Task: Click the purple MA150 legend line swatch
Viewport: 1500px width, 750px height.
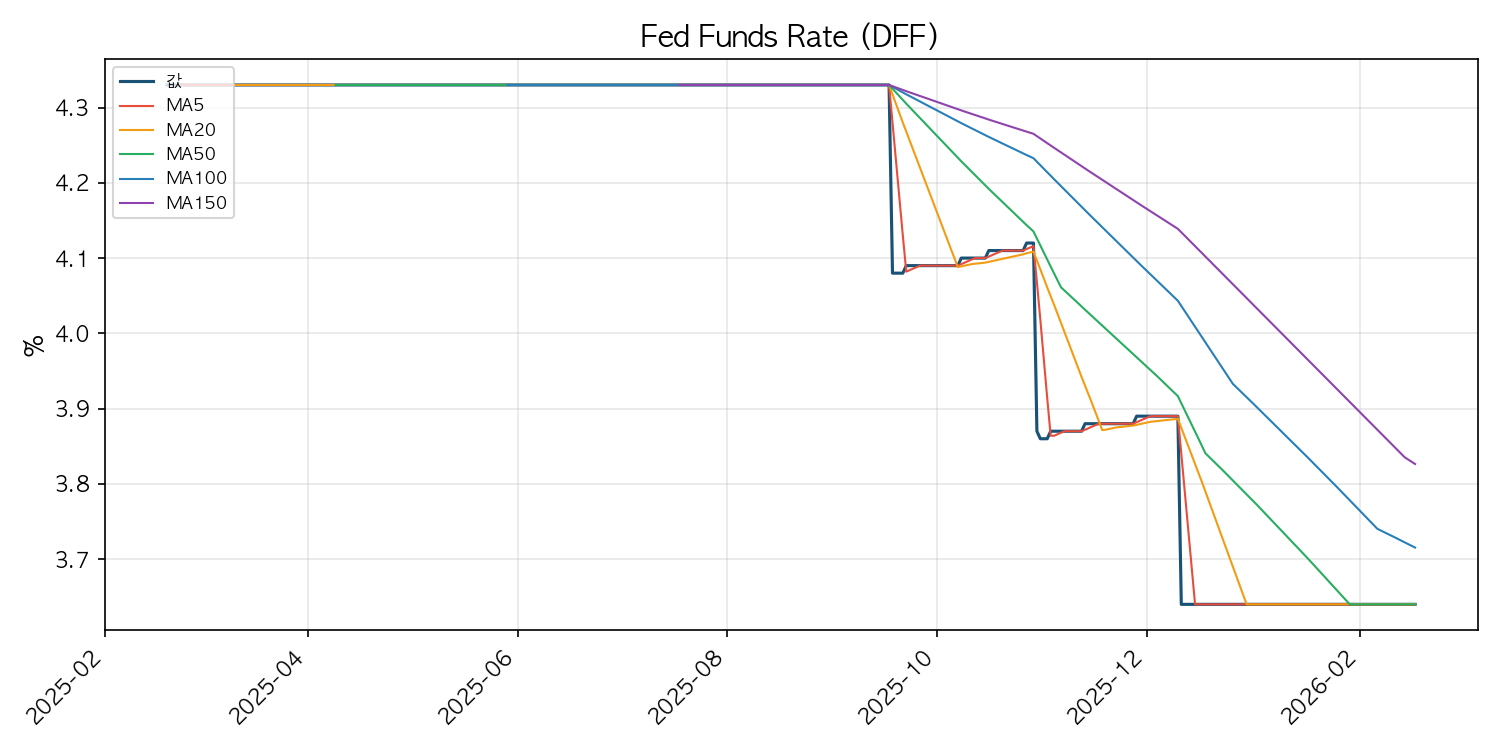Action: coord(137,203)
